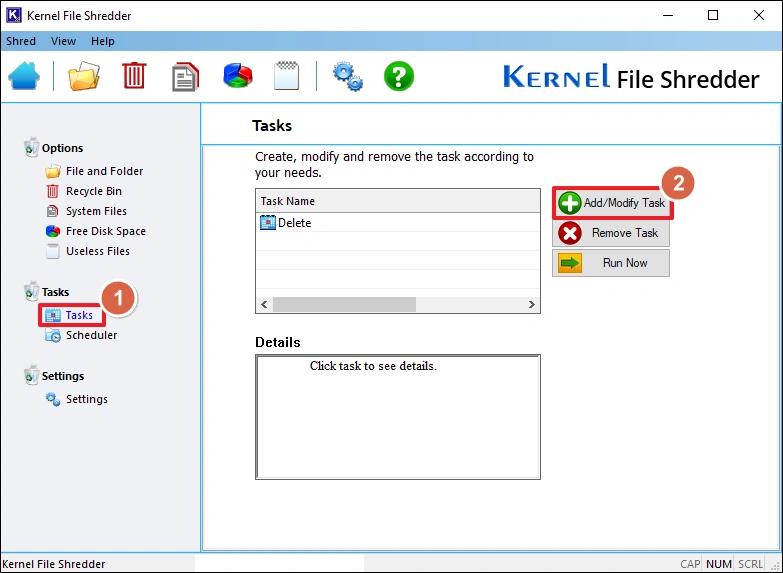Screen dimensions: 783x573
Task: Open the Settings gears toolbar icon
Action: (347, 77)
